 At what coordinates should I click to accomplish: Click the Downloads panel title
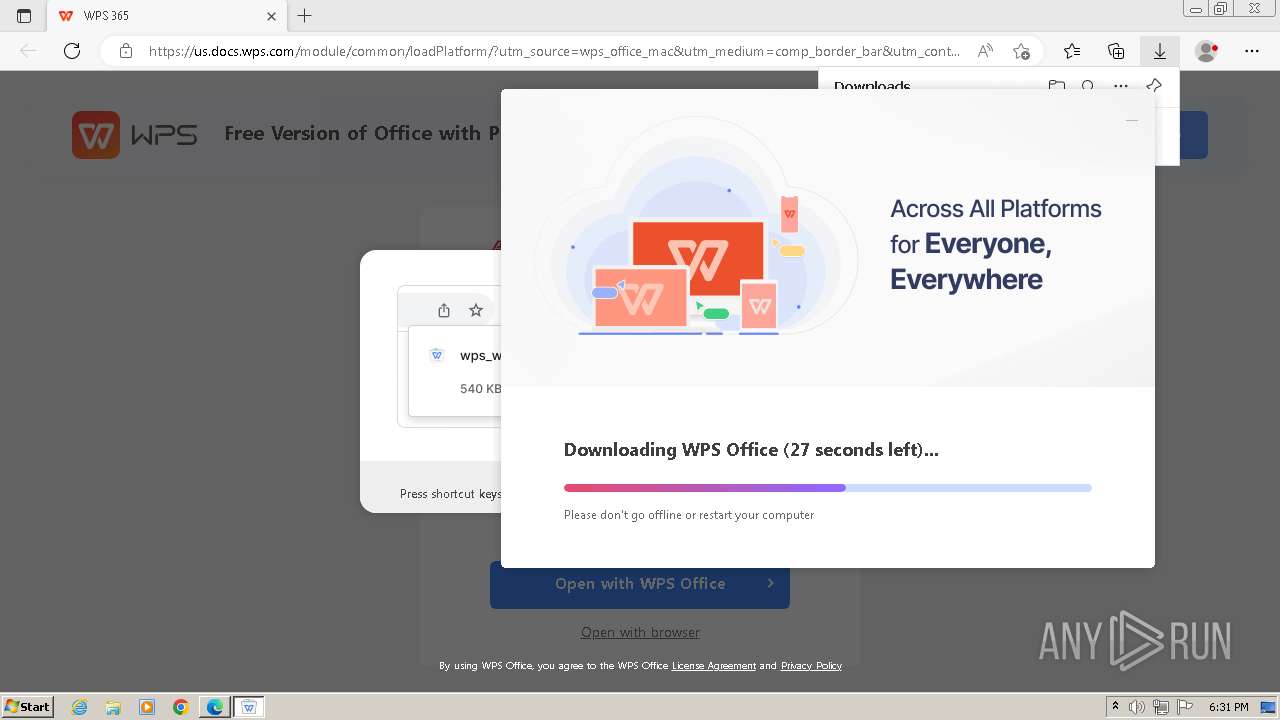point(872,86)
